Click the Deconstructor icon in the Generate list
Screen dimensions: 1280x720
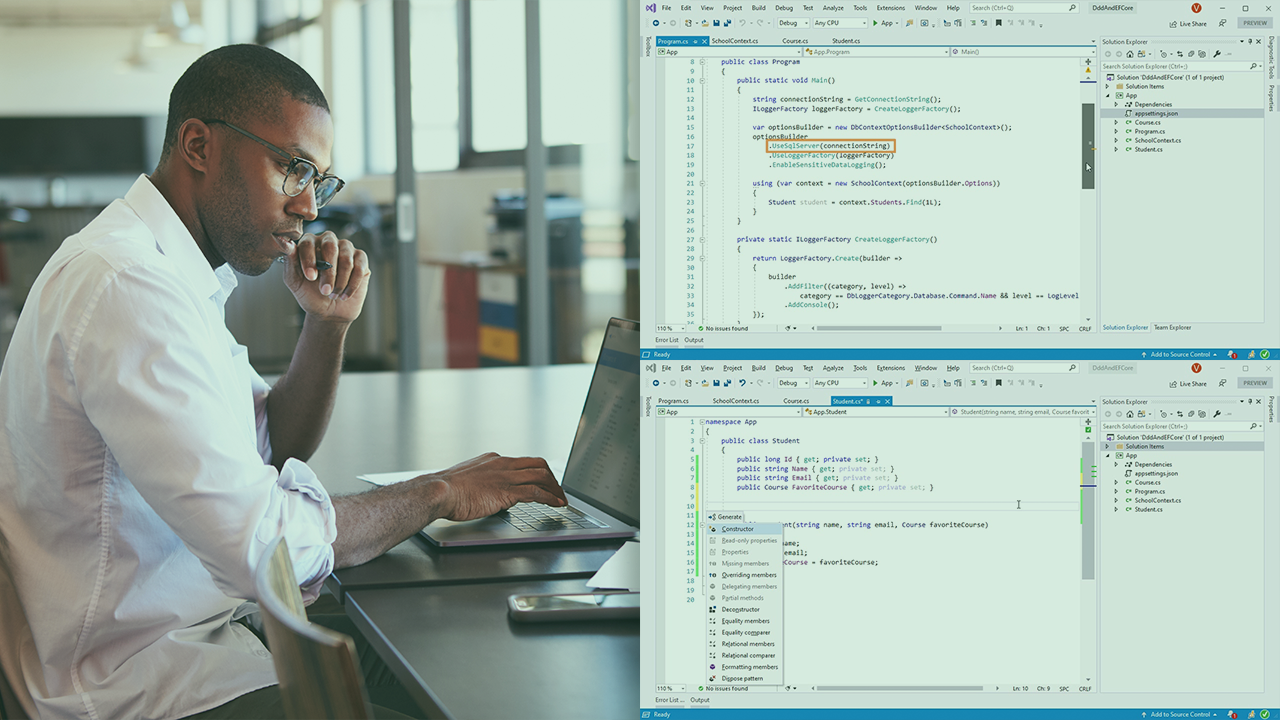(713, 610)
